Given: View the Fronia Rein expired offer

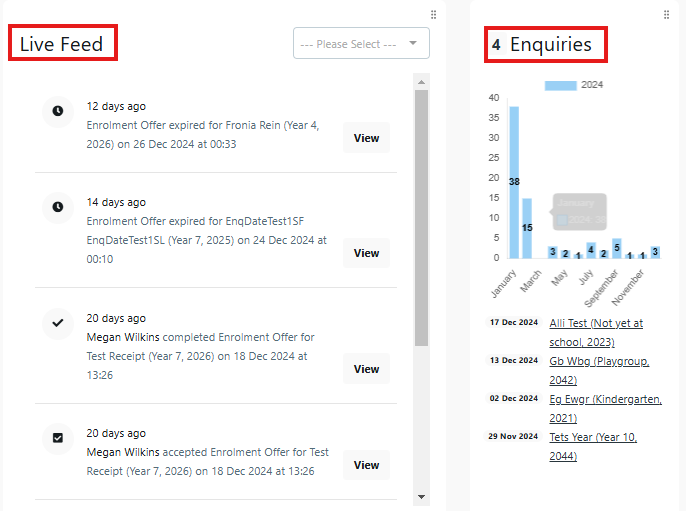Looking at the screenshot, I should [x=366, y=138].
